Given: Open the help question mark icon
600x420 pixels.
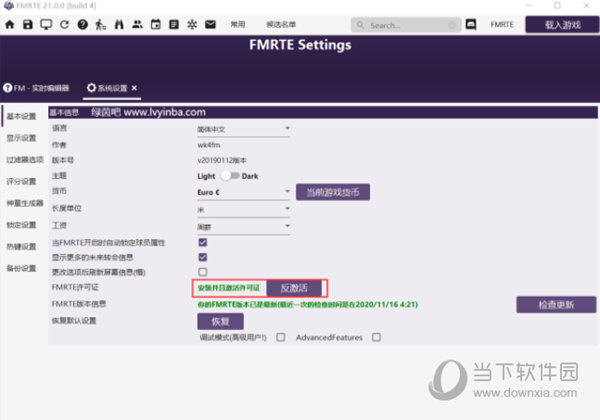Looking at the screenshot, I should pos(83,25).
